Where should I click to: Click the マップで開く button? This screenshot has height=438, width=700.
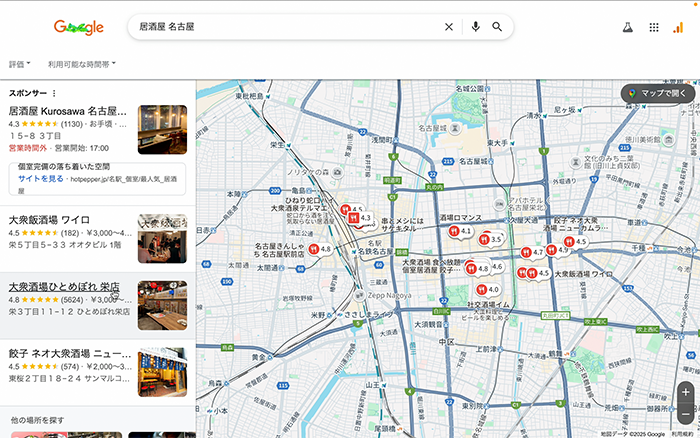(x=658, y=93)
